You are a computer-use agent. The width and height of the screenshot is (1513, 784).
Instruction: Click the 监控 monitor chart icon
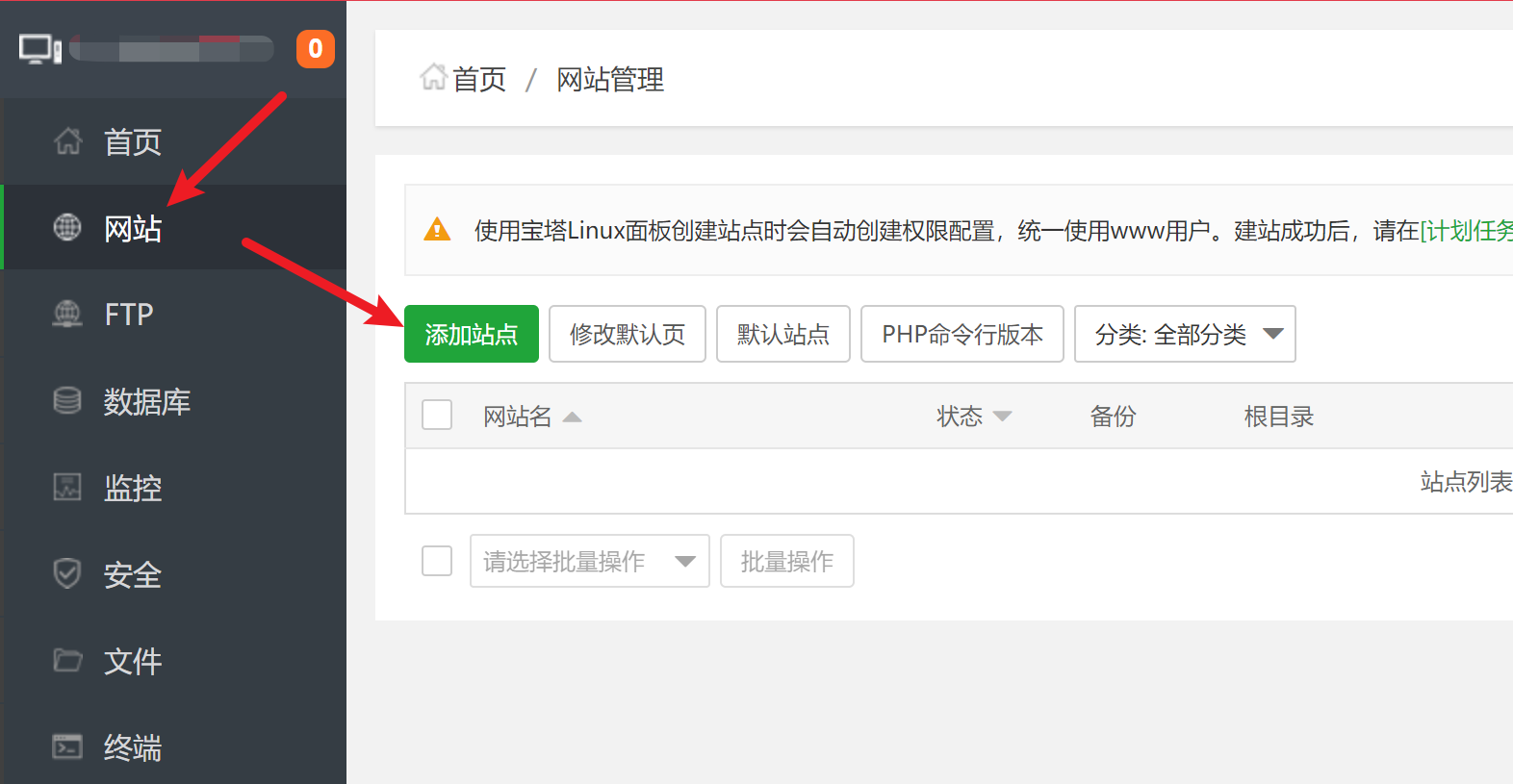click(x=67, y=487)
